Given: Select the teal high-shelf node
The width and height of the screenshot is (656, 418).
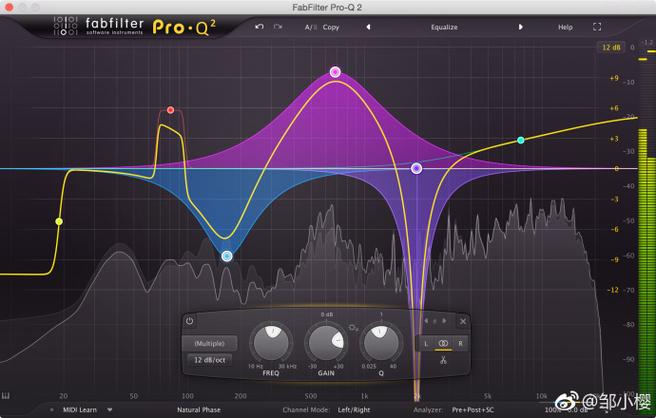Looking at the screenshot, I should (x=521, y=140).
